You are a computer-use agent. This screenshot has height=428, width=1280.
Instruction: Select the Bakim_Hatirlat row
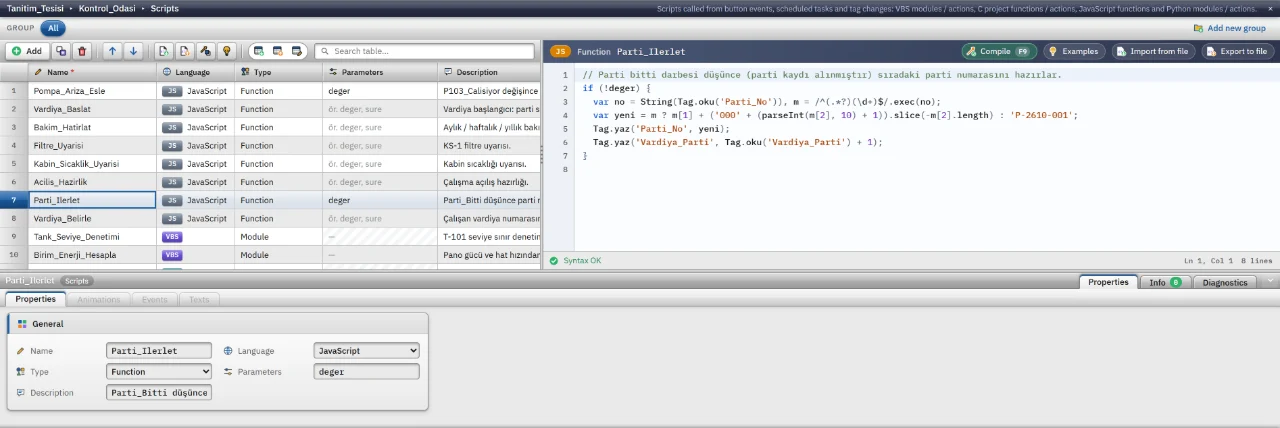pos(270,127)
